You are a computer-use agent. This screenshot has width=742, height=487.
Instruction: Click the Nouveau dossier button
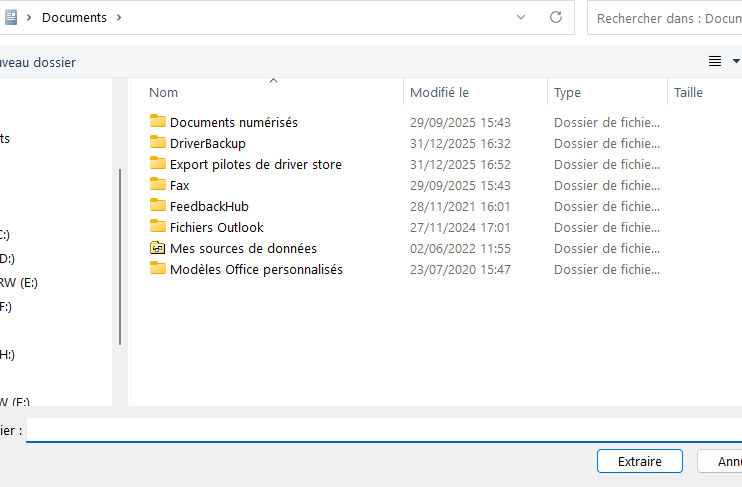[38, 62]
